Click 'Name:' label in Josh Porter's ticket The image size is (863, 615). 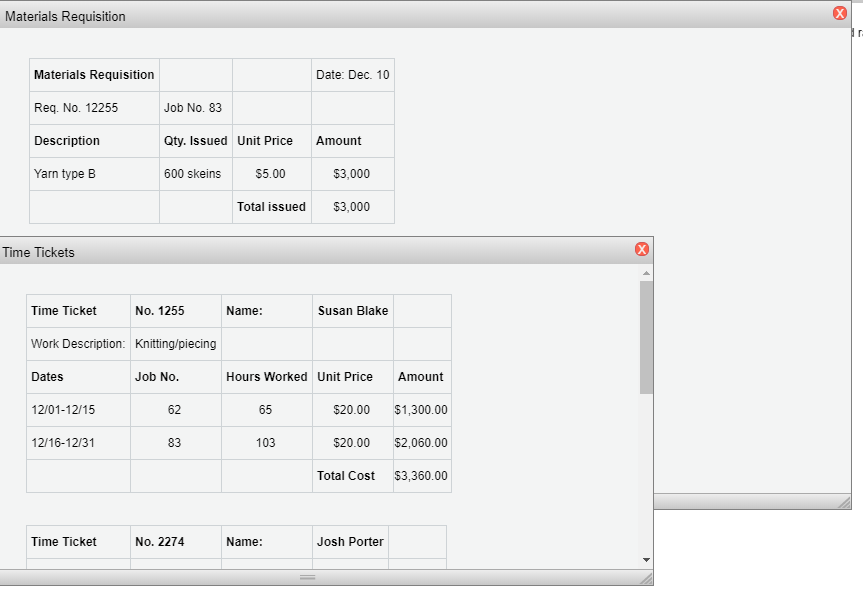click(244, 542)
